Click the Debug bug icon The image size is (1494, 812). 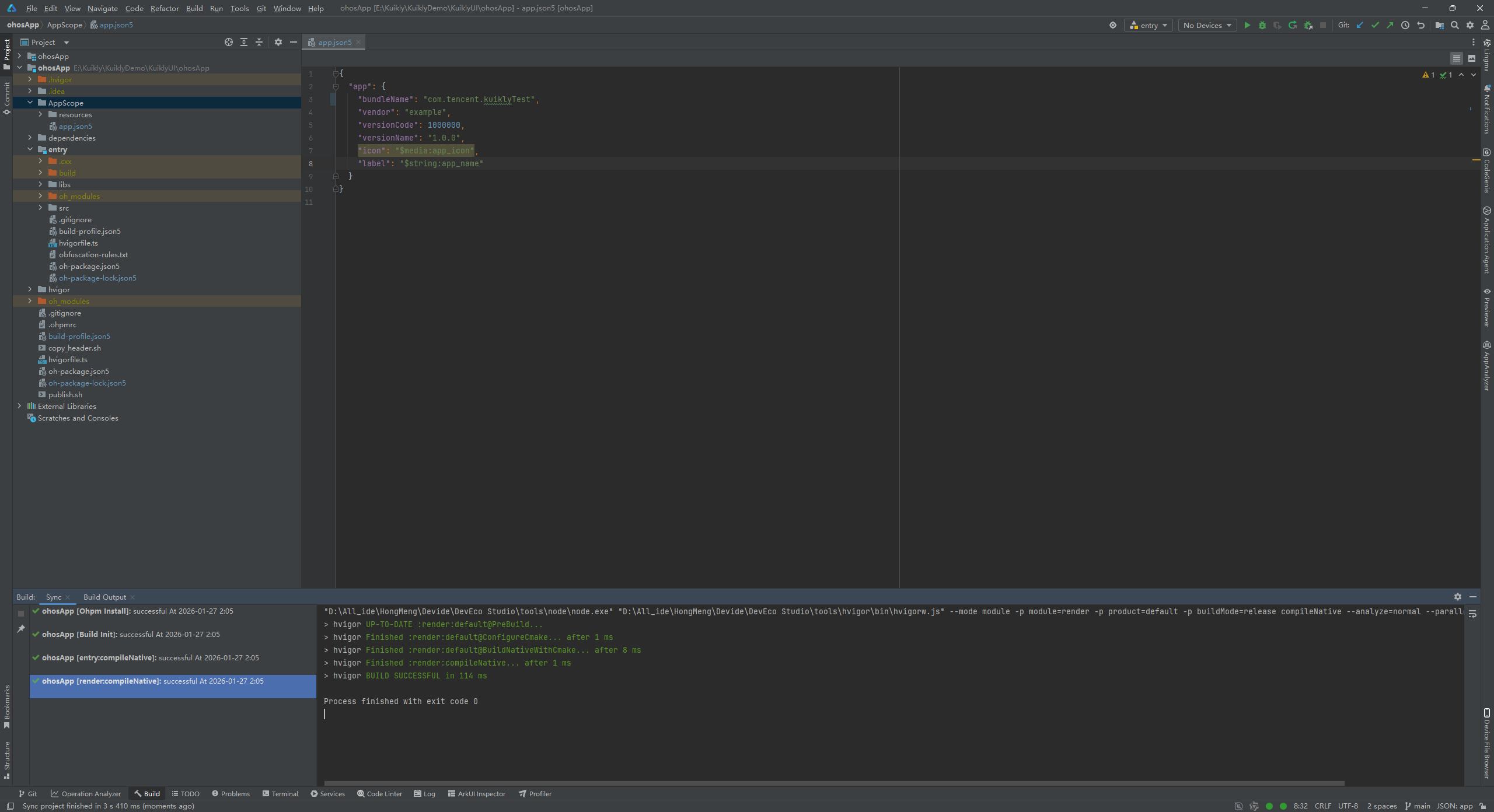[1262, 25]
